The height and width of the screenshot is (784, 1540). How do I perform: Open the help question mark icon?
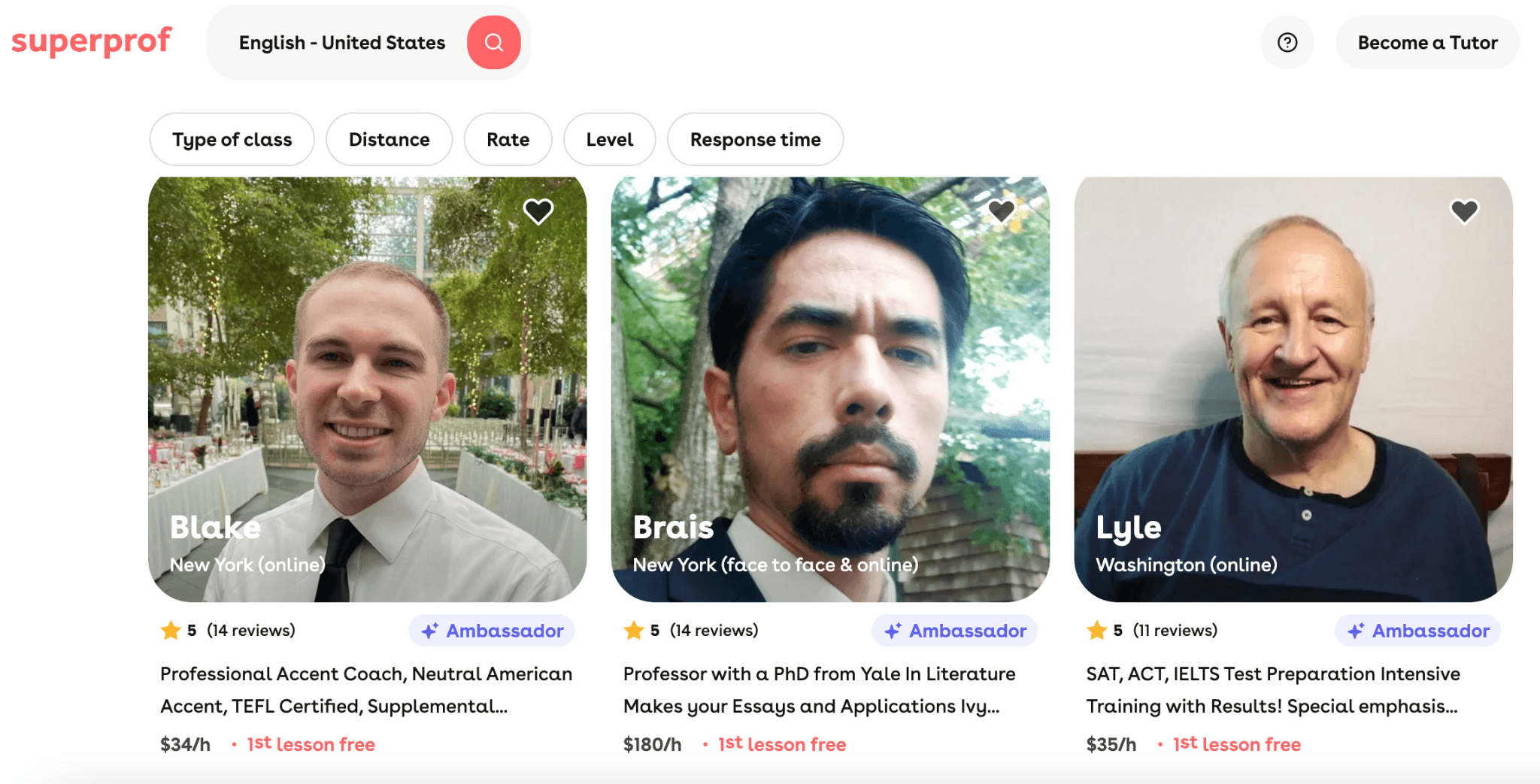pyautogui.click(x=1287, y=43)
